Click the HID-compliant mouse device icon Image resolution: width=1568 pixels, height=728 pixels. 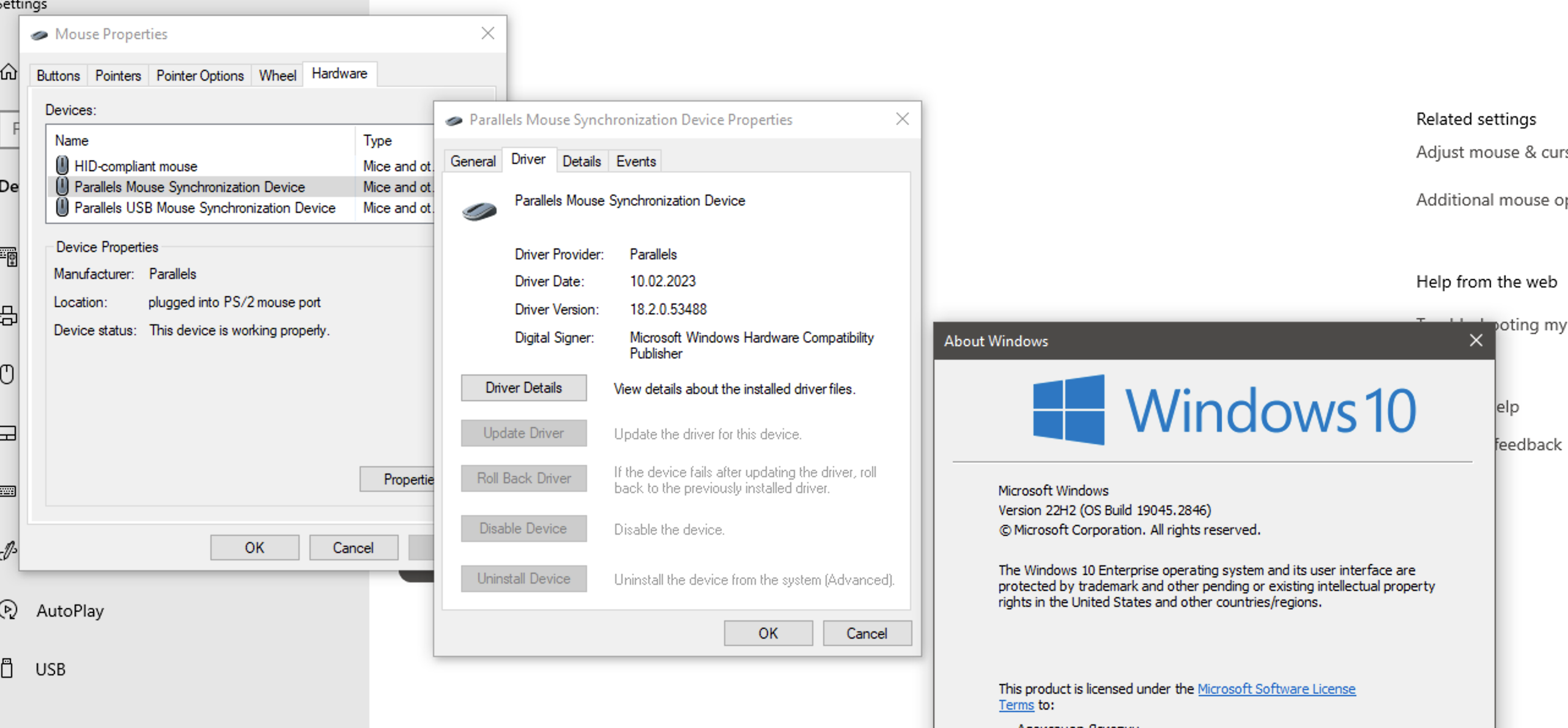(x=62, y=165)
